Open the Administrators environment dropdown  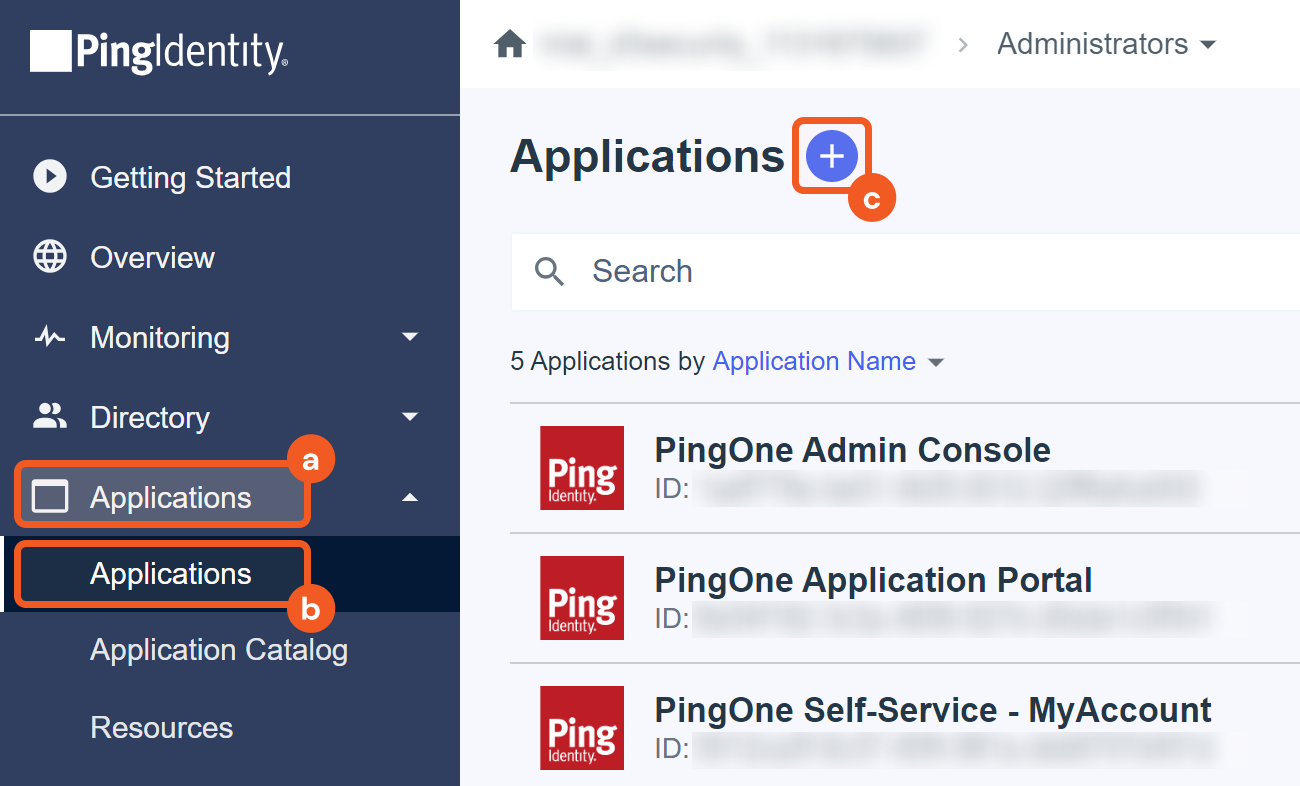(x=1107, y=45)
